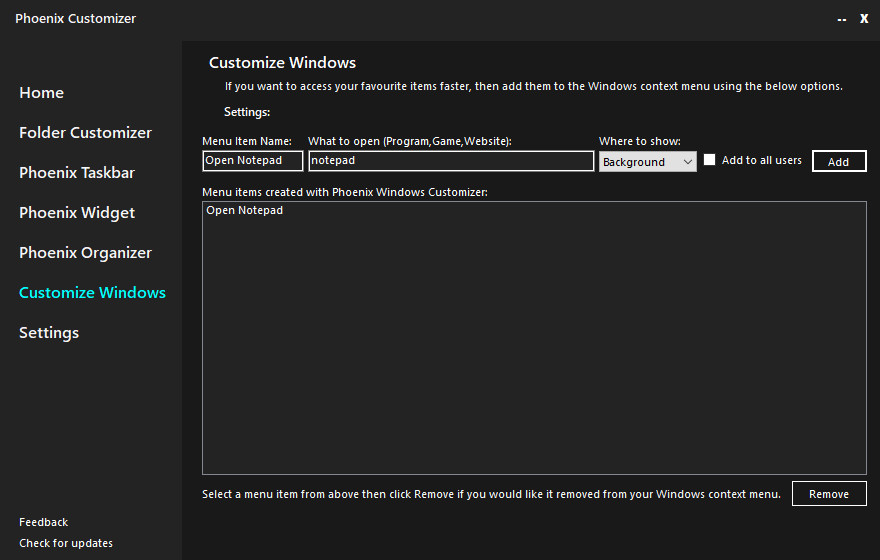
Task: Expand the Where to show dropdown
Action: [647, 162]
